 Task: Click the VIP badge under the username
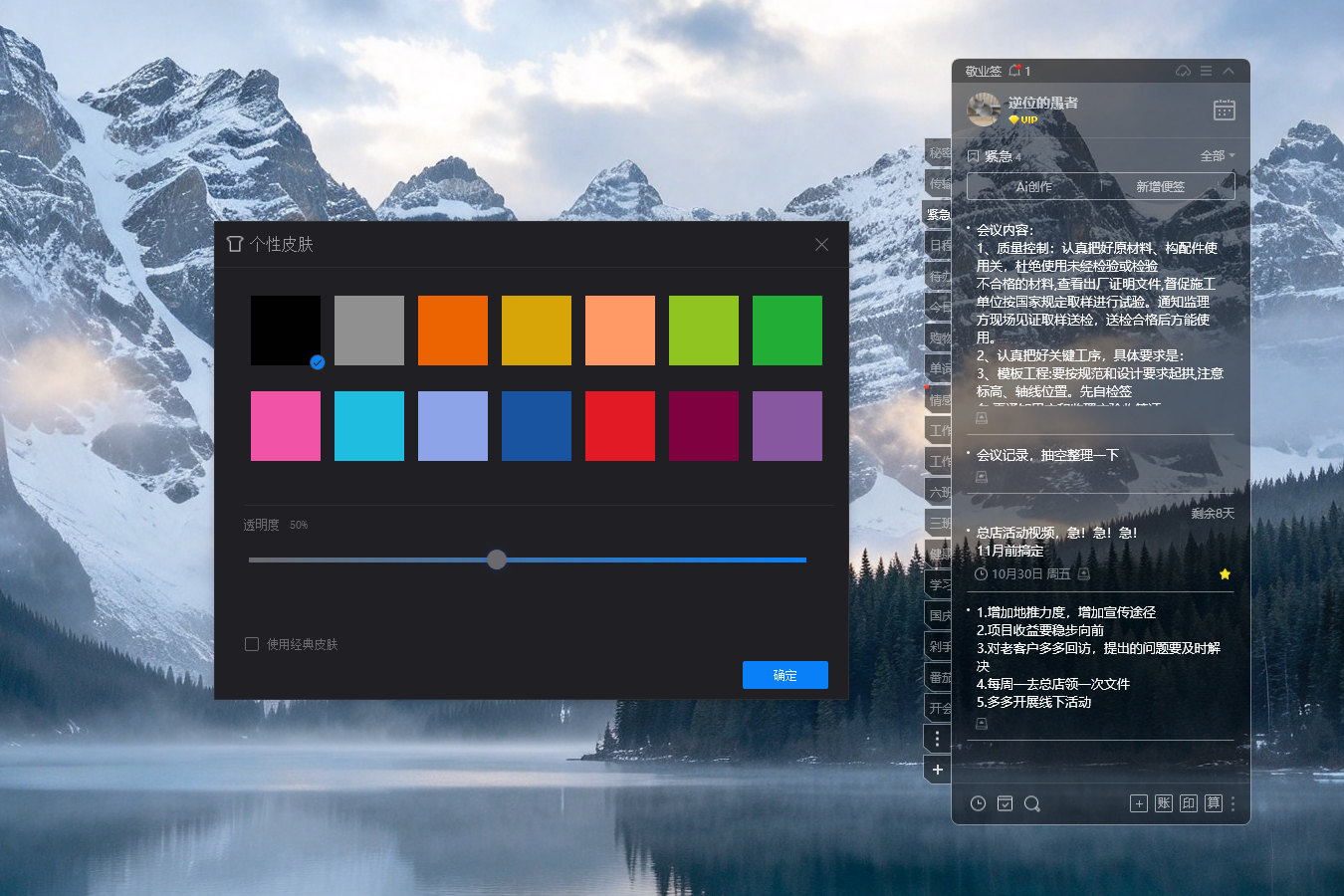[1023, 119]
